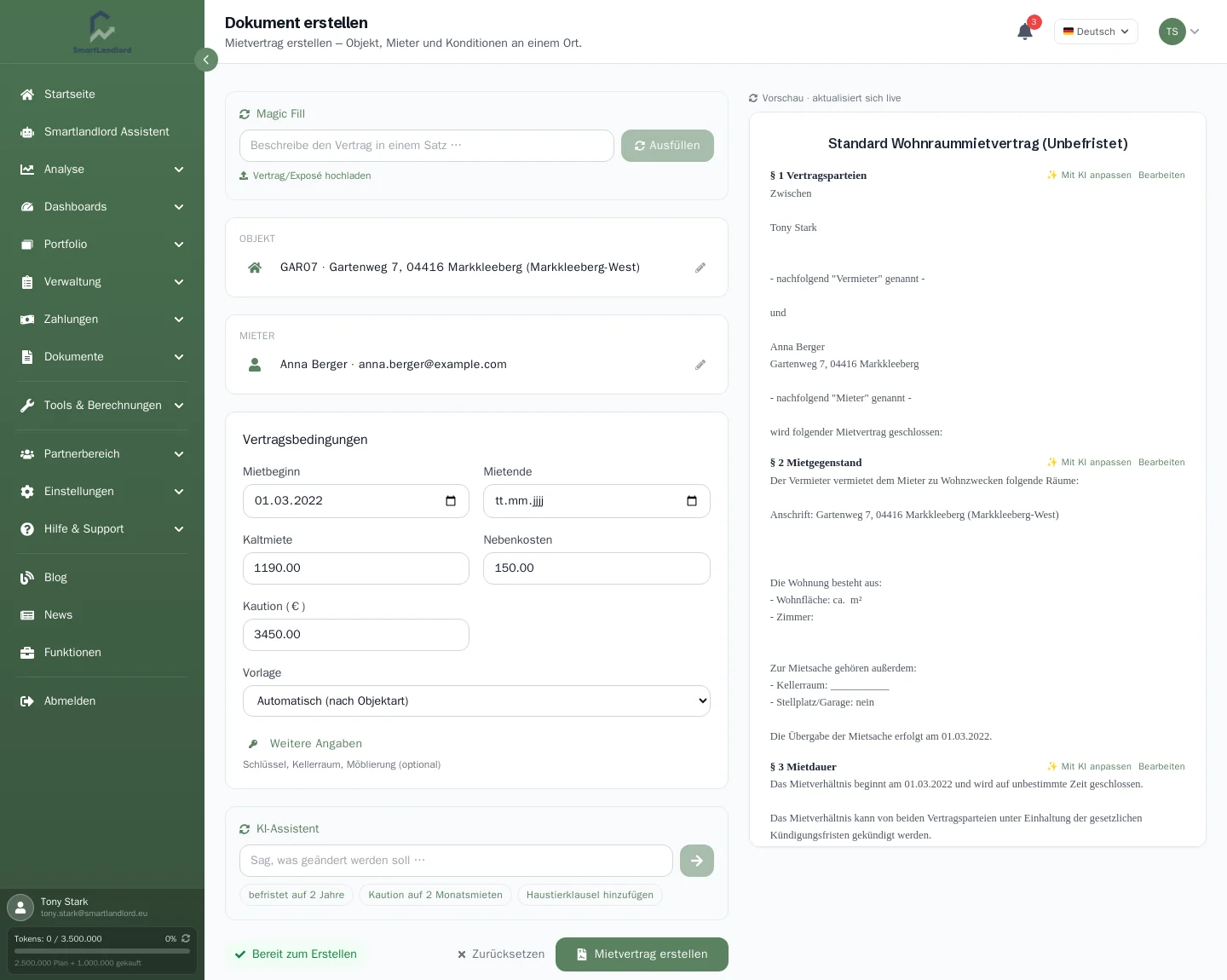
Task: Click the Funktionen briefcase icon
Action: click(27, 653)
